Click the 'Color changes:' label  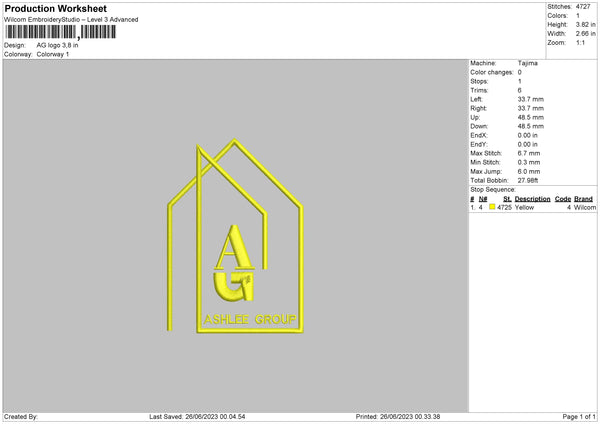(492, 72)
